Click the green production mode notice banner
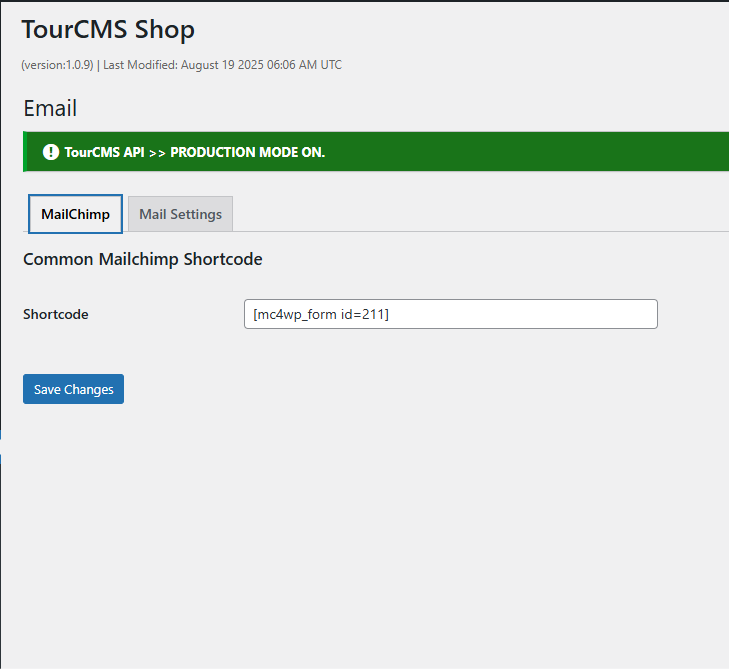729x669 pixels. pos(500,152)
